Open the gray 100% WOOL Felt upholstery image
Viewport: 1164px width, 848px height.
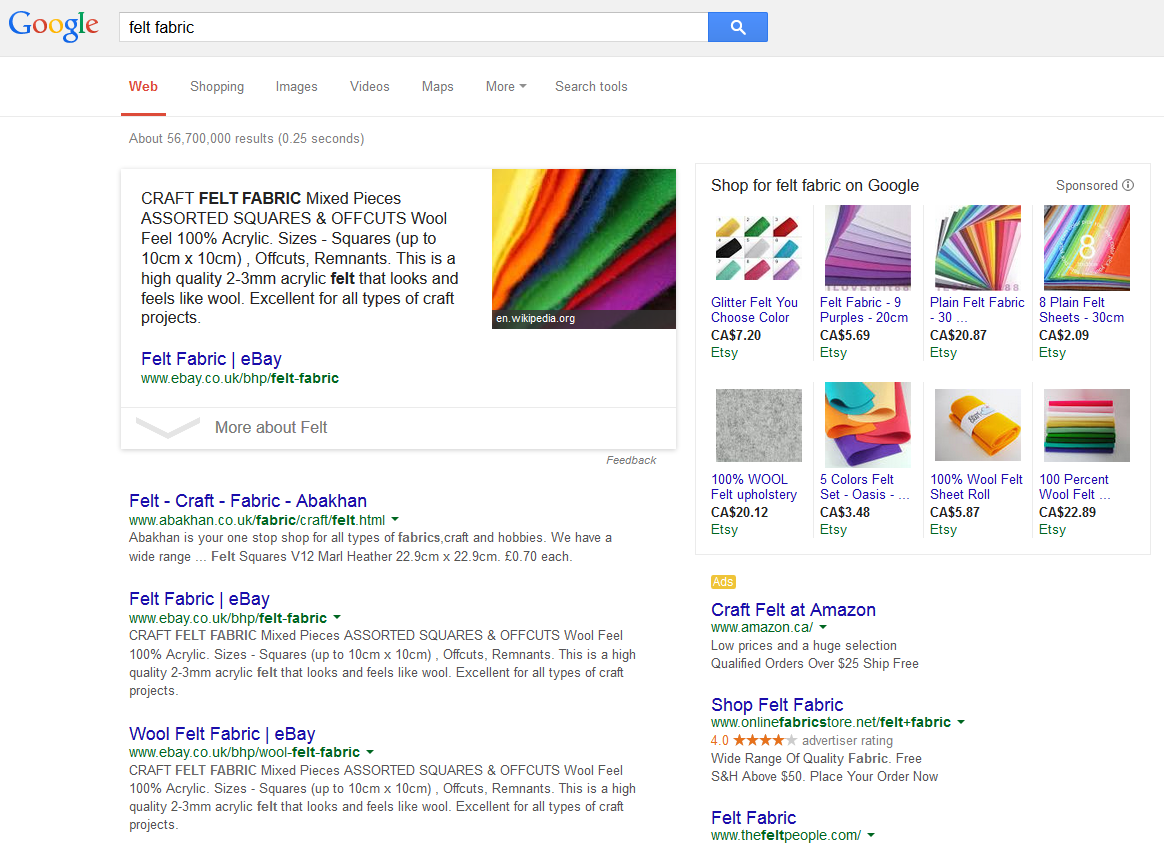tap(758, 425)
